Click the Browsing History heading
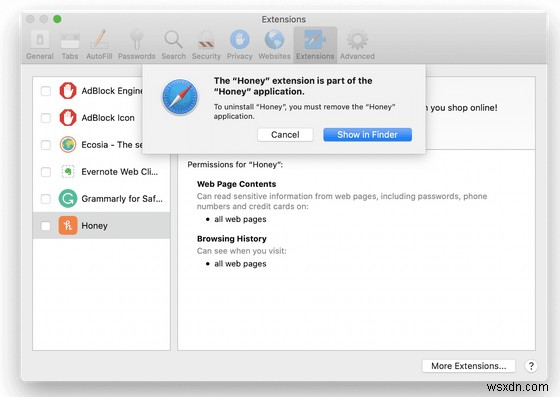Image resolution: width=560 pixels, height=397 pixels. [231, 238]
